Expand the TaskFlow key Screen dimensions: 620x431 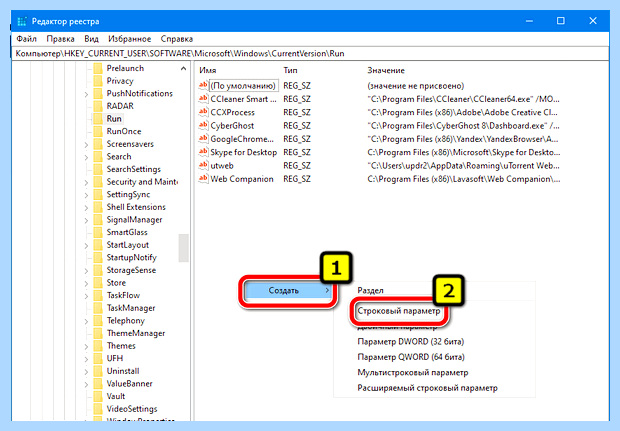click(86, 296)
